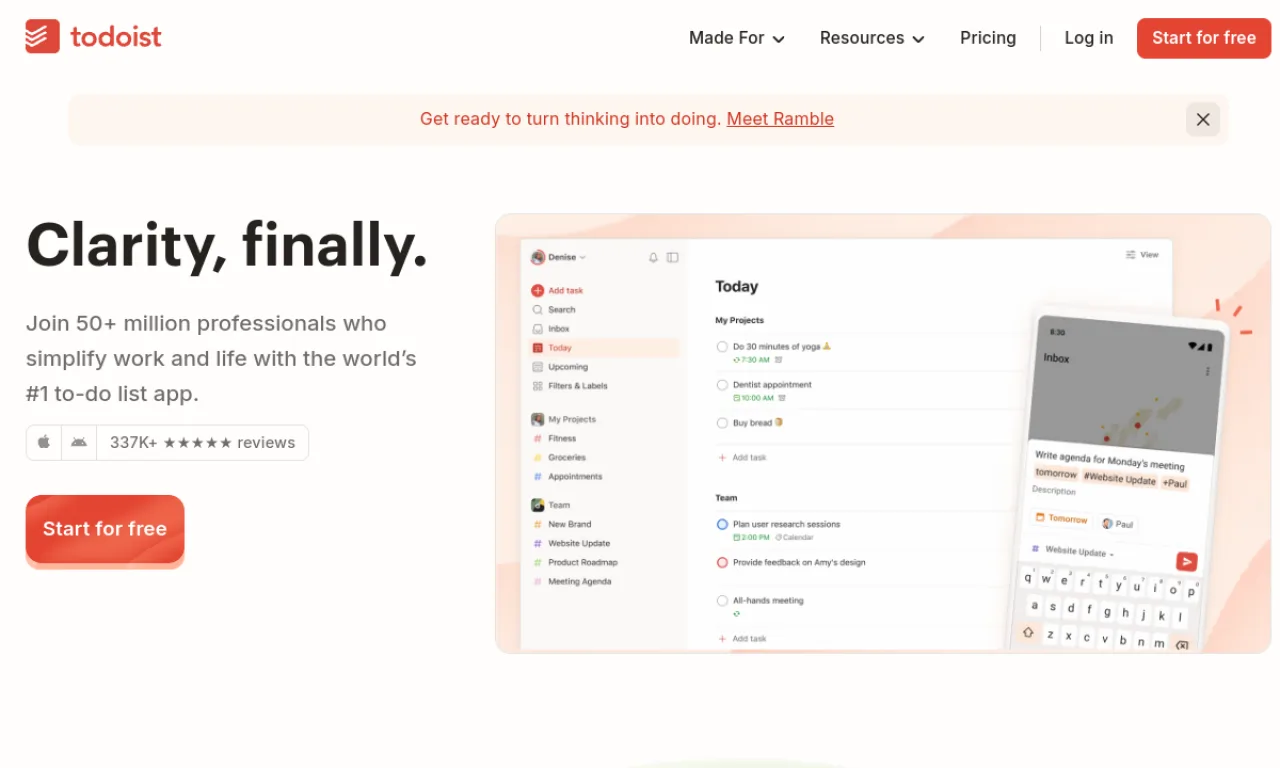Complete 'Plan user research sessions' task
The width and height of the screenshot is (1280, 768).
point(722,524)
